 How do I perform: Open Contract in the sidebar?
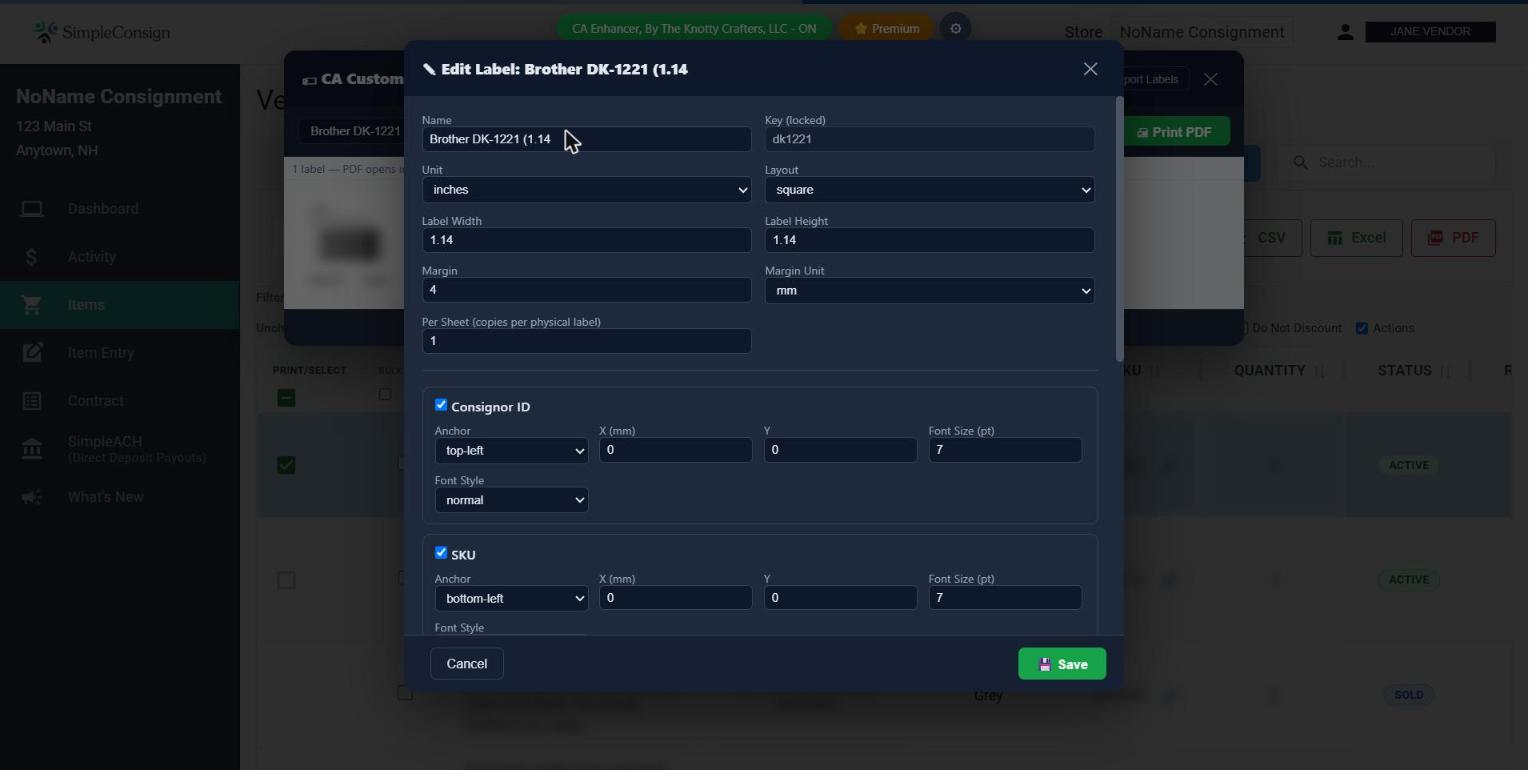click(x=96, y=401)
